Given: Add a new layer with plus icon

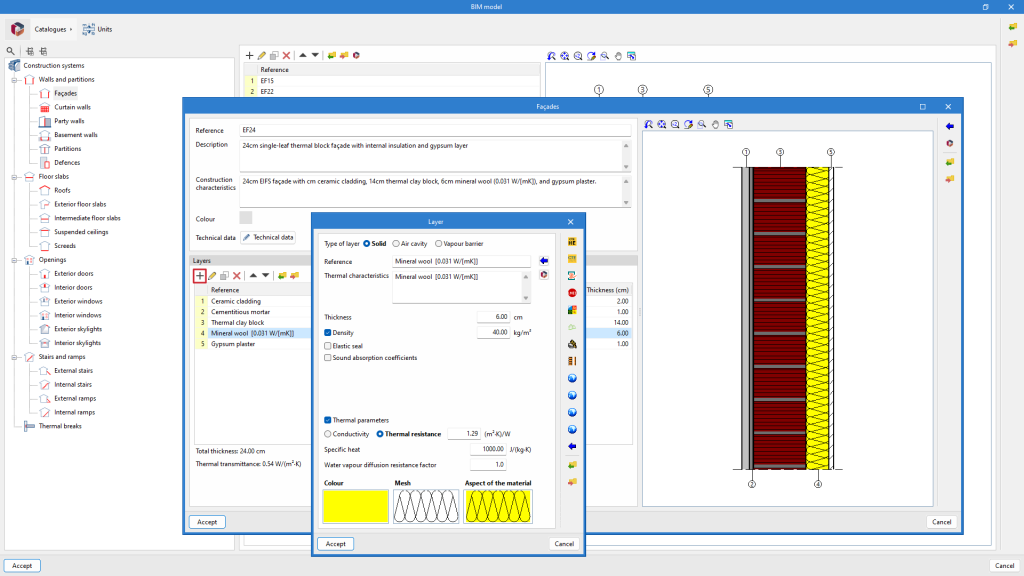Looking at the screenshot, I should coord(200,275).
